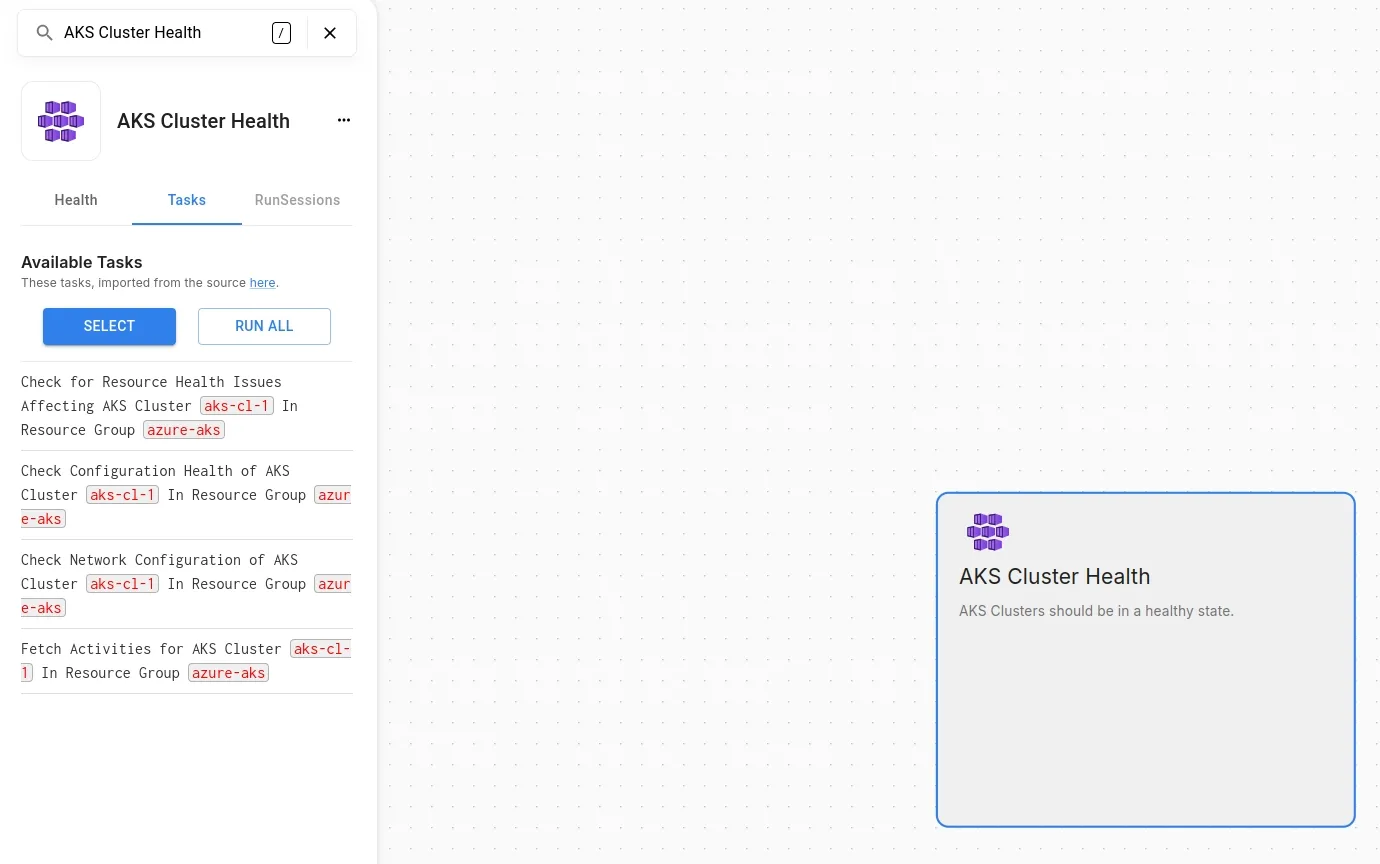Select the Tasks tab
Screen dimensions: 1380x864
click(x=187, y=200)
